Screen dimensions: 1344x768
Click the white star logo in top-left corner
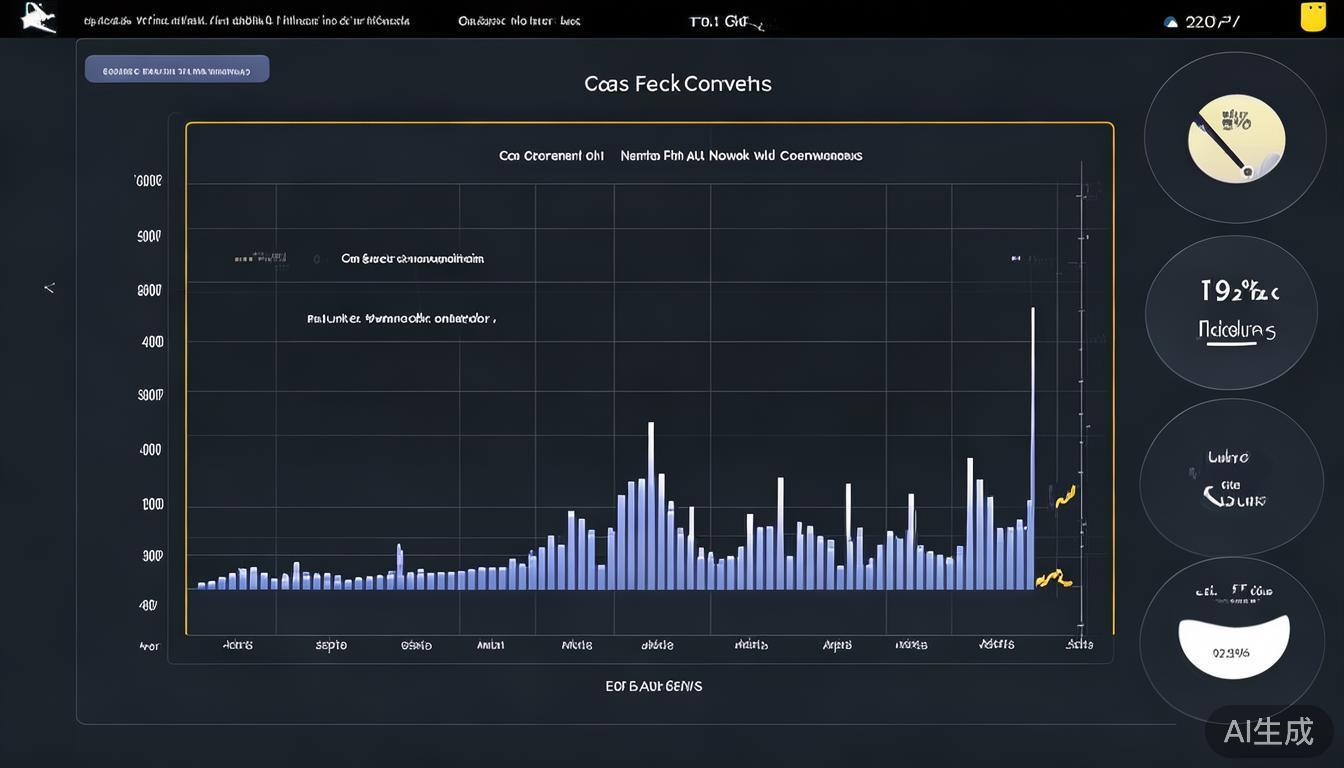[38, 17]
